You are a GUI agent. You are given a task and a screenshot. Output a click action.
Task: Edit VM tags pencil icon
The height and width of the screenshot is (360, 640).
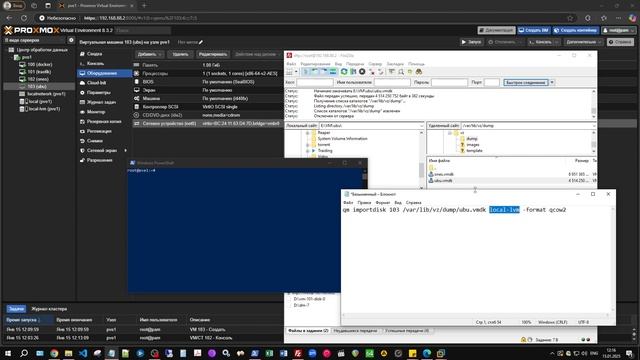[x=201, y=42]
